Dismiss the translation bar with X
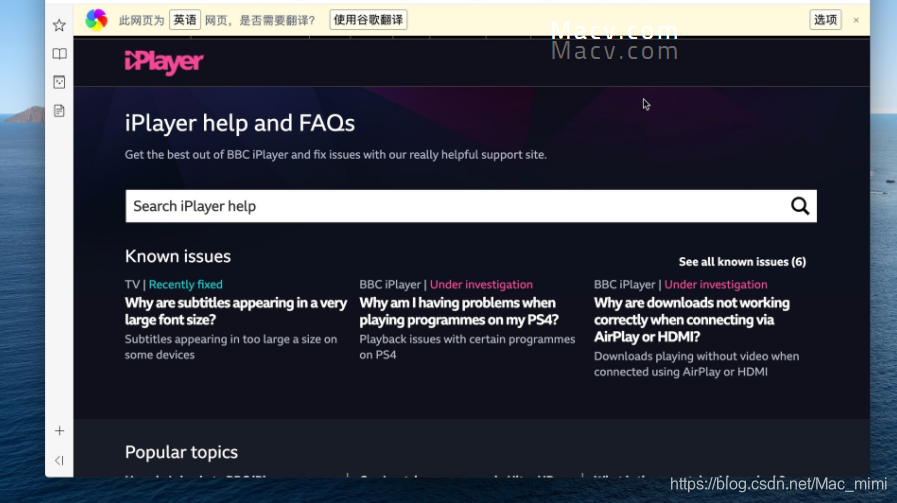Screen dimensions: 897x503 click(856, 20)
